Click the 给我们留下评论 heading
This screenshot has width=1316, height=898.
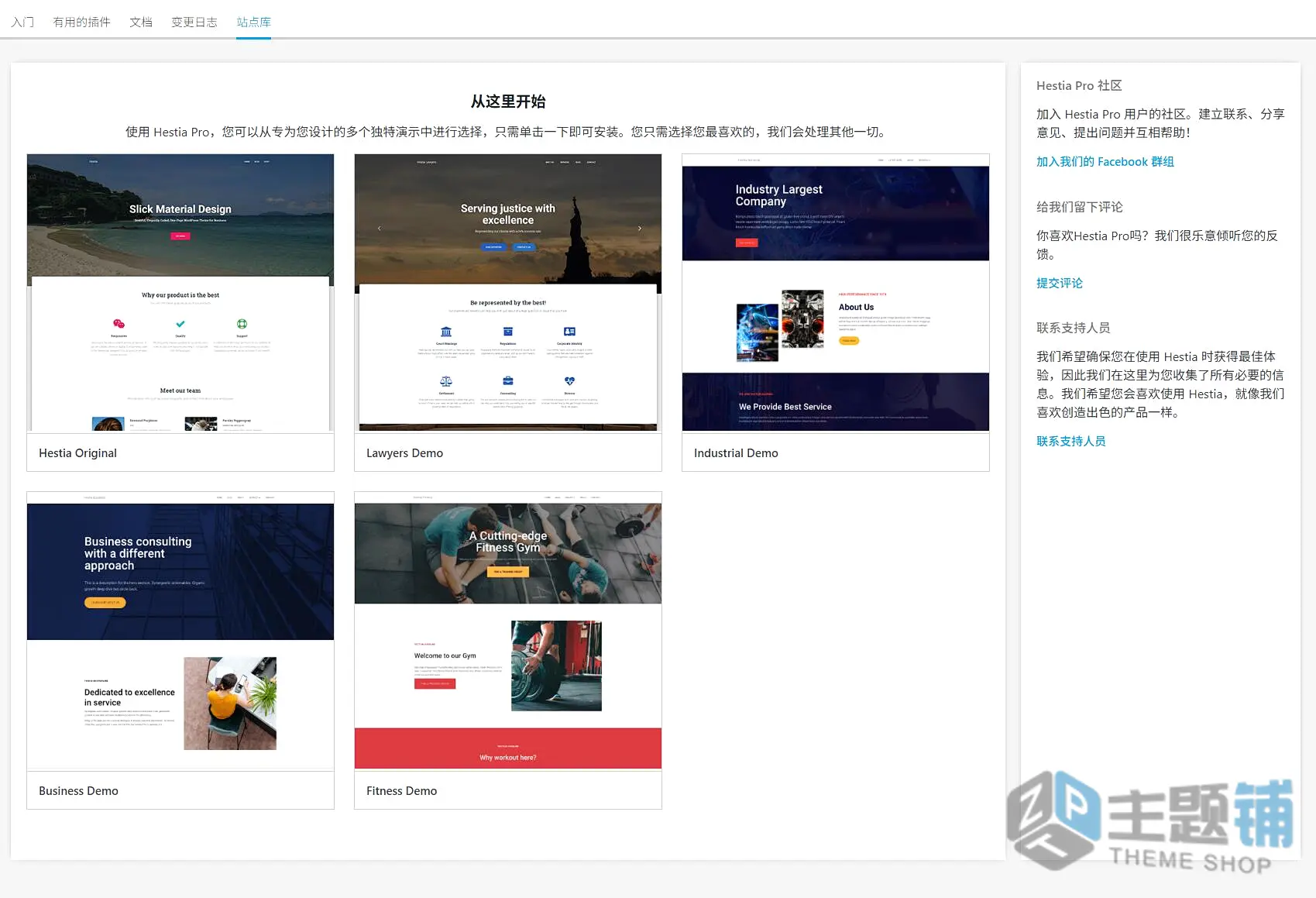click(x=1080, y=208)
